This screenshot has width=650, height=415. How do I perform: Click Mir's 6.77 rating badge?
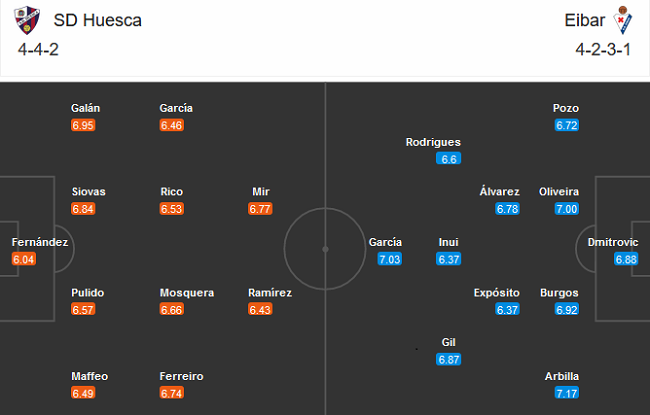[260, 208]
